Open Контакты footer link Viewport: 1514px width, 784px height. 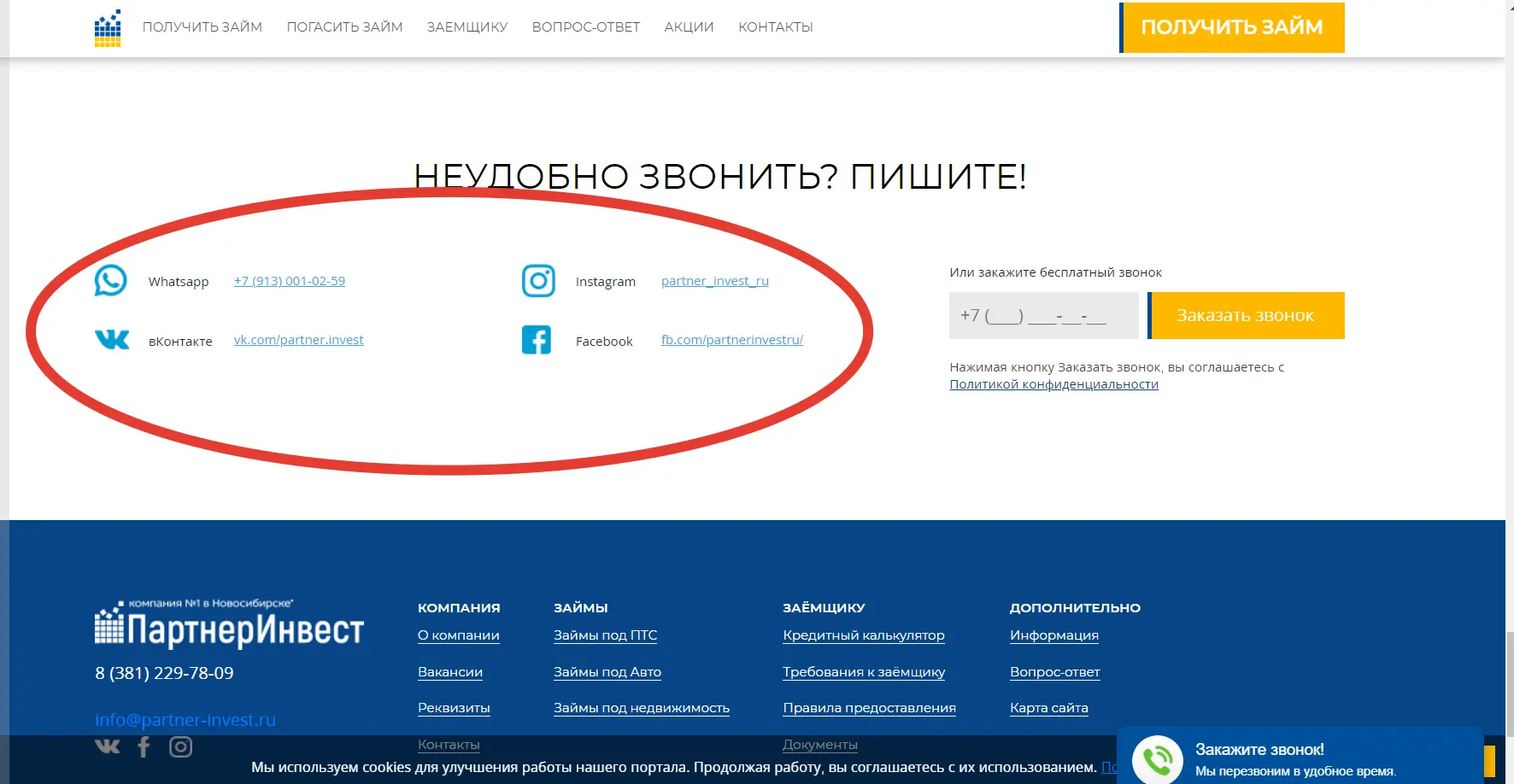(x=449, y=745)
